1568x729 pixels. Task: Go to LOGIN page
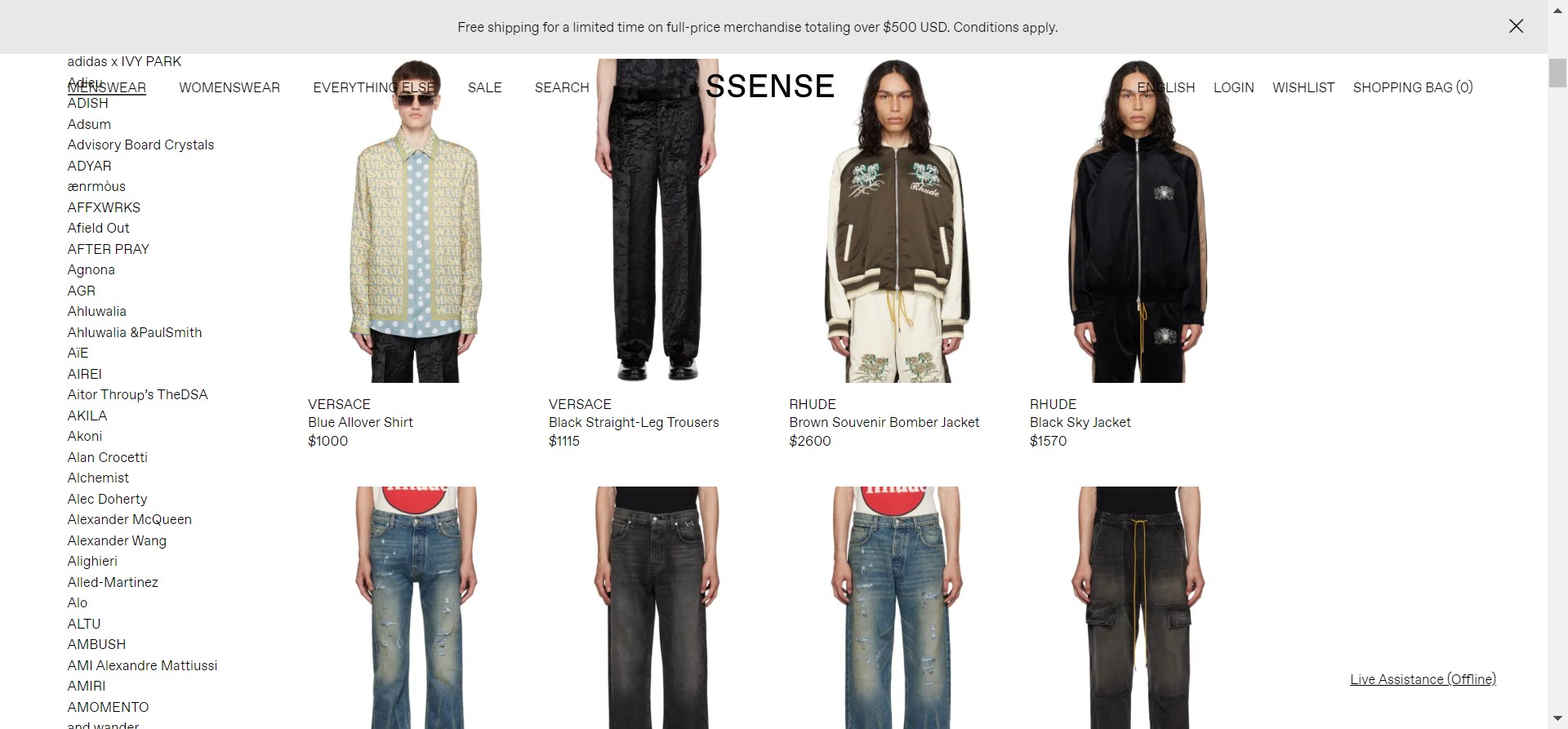pos(1233,87)
